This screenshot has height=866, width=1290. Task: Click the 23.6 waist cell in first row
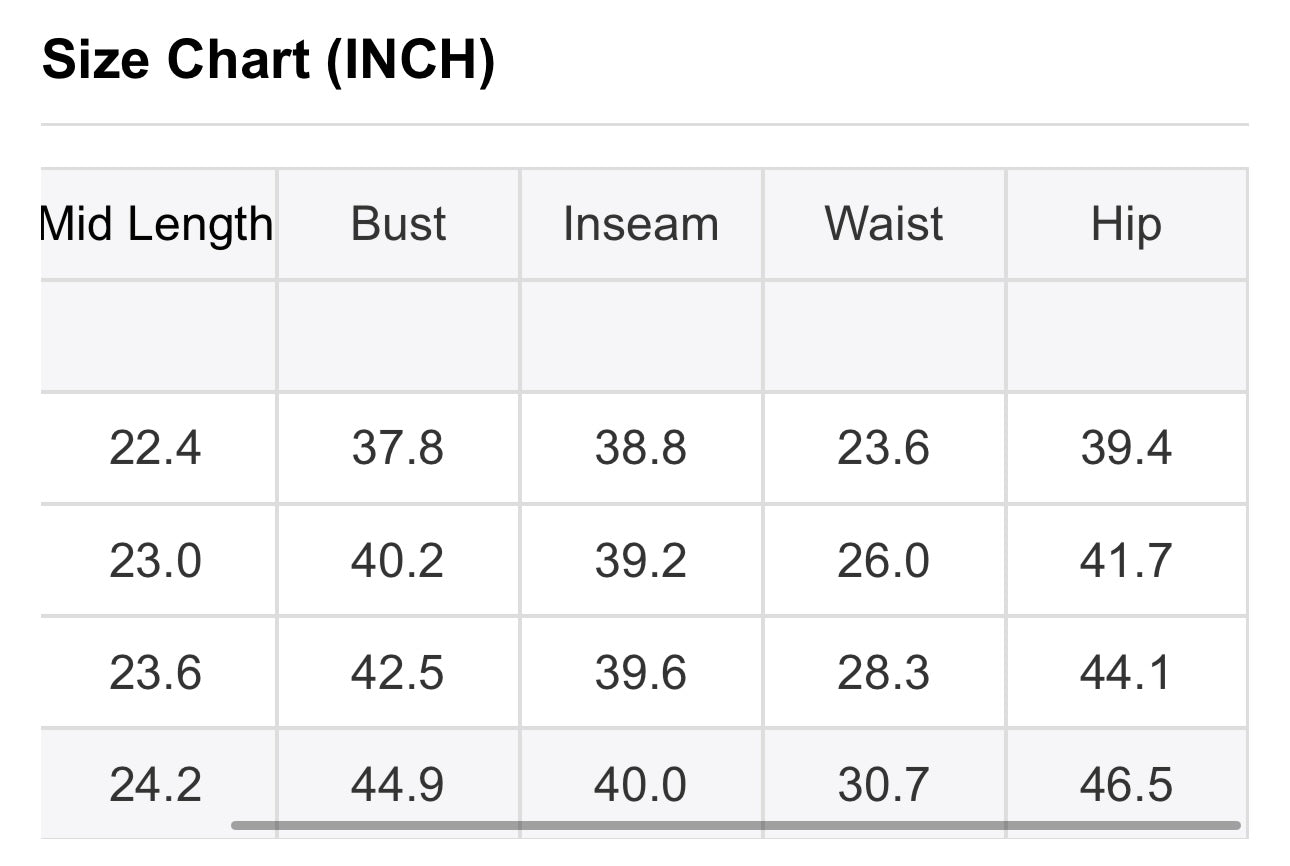[x=884, y=448]
